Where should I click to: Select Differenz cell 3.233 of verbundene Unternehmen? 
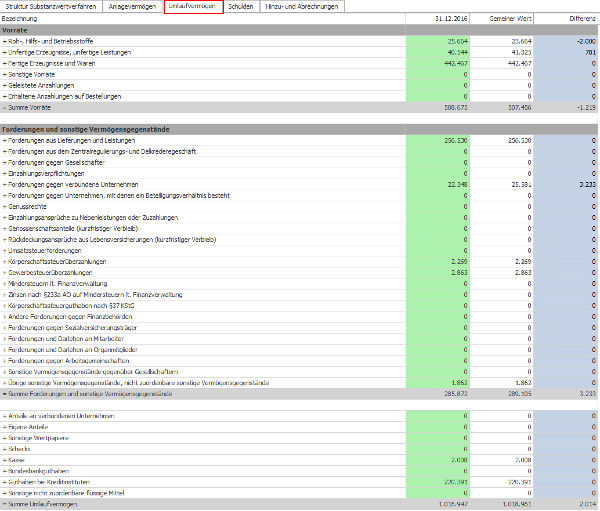[567, 184]
